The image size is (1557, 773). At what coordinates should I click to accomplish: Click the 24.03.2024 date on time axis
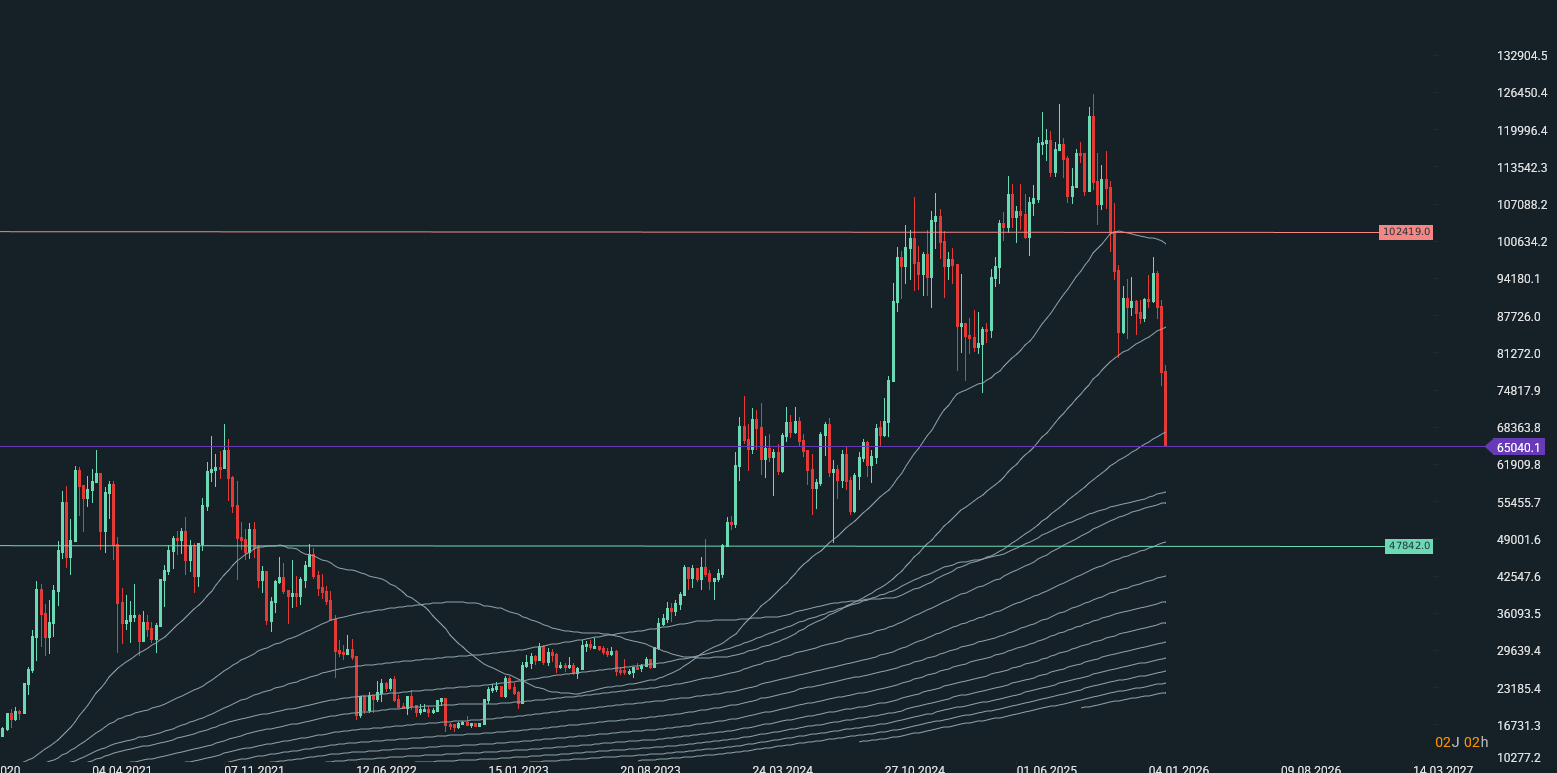tap(783, 768)
